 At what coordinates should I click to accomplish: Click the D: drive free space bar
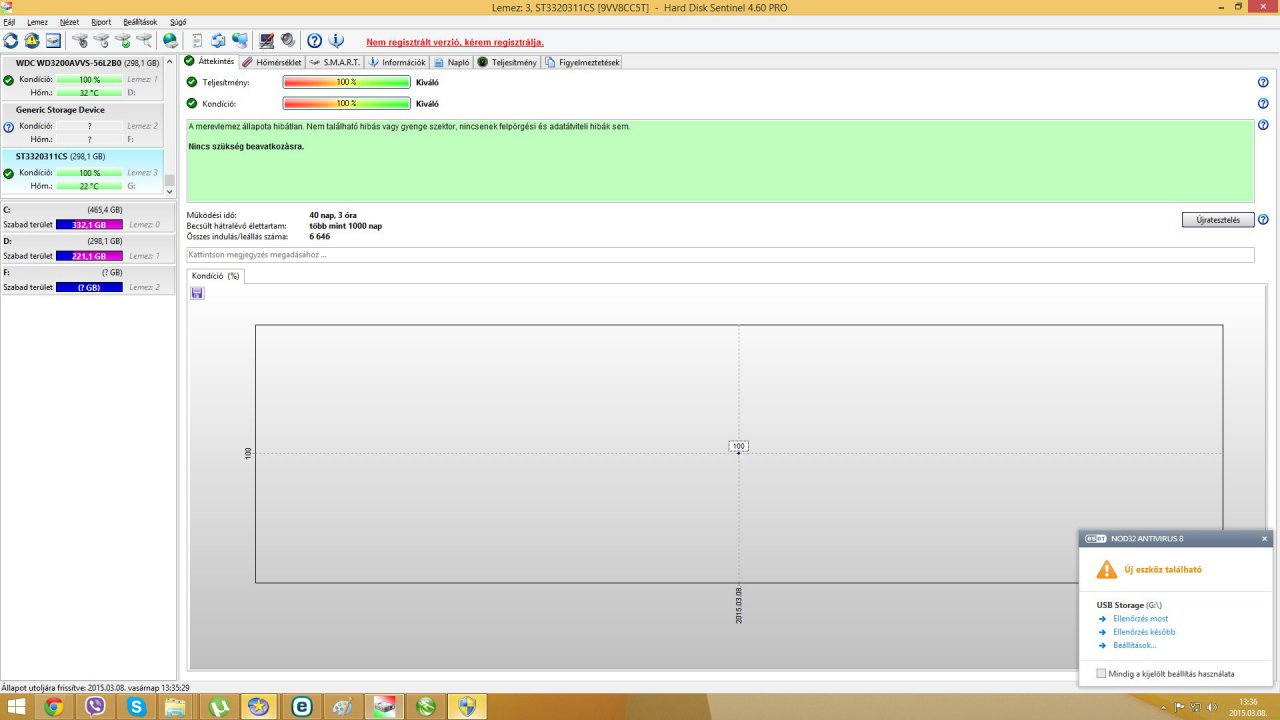pos(89,256)
